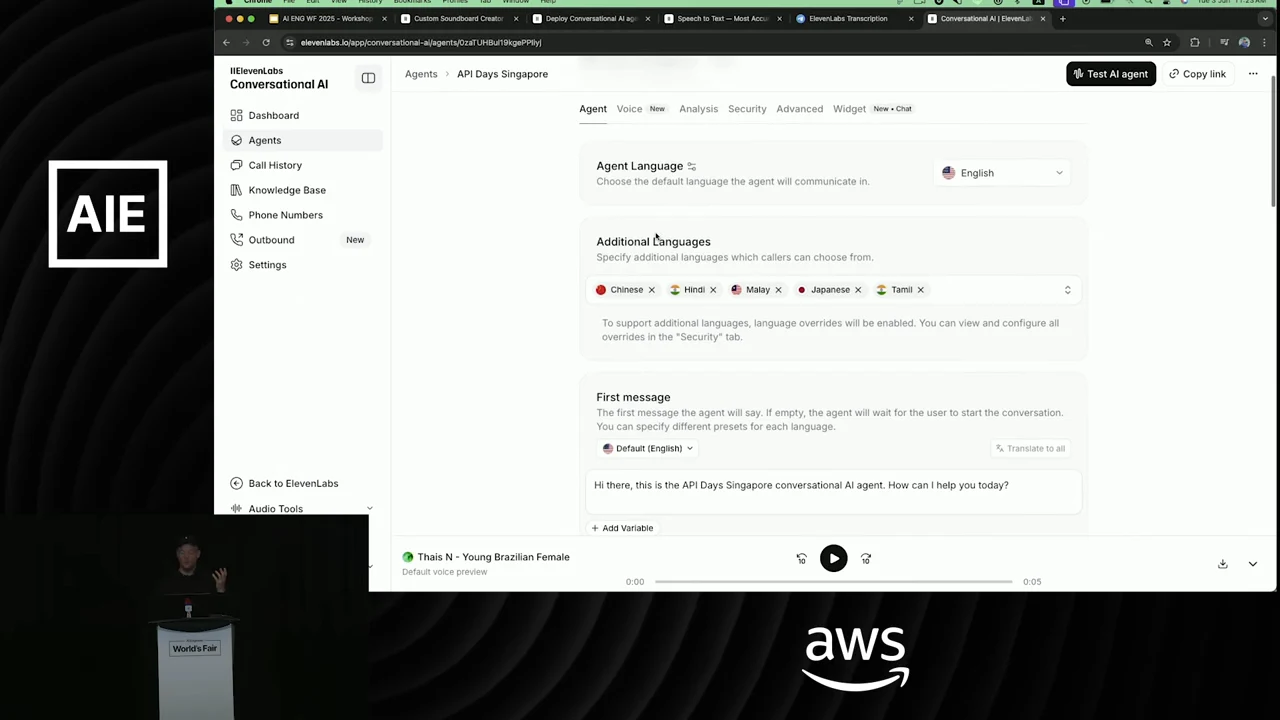
Task: Switch to the Security tab
Action: (747, 109)
